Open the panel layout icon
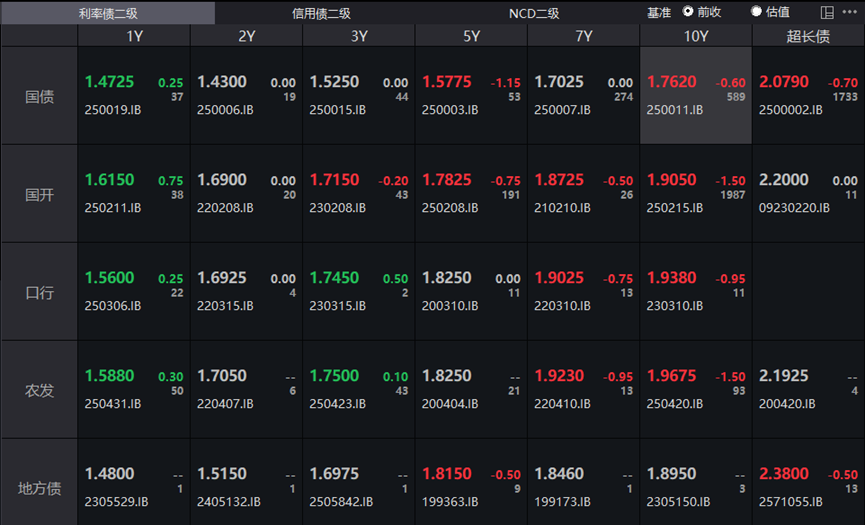Image resolution: width=865 pixels, height=525 pixels. click(827, 12)
